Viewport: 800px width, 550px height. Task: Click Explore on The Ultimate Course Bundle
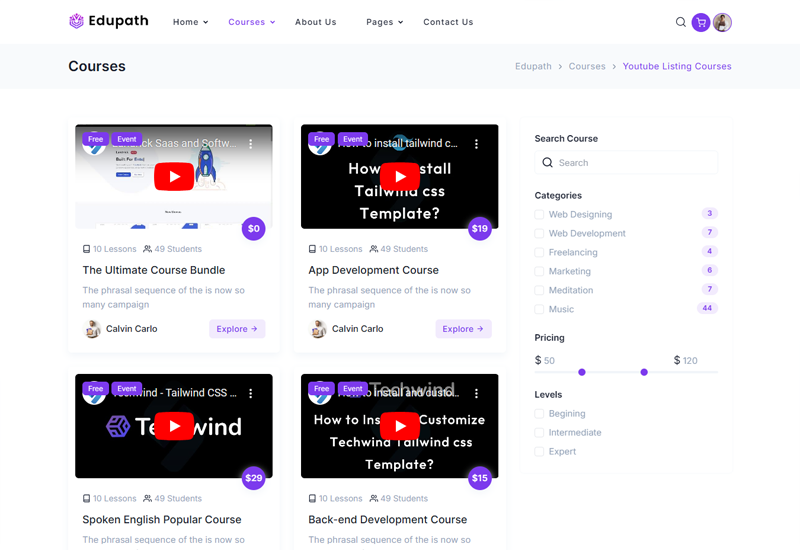pos(237,328)
